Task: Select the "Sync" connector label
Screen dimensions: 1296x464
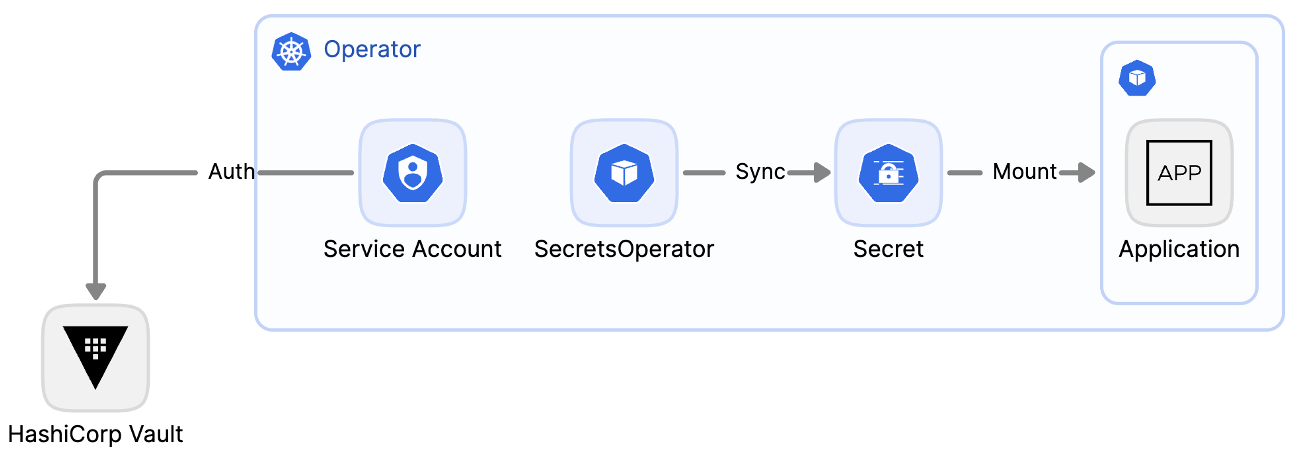Action: (760, 172)
